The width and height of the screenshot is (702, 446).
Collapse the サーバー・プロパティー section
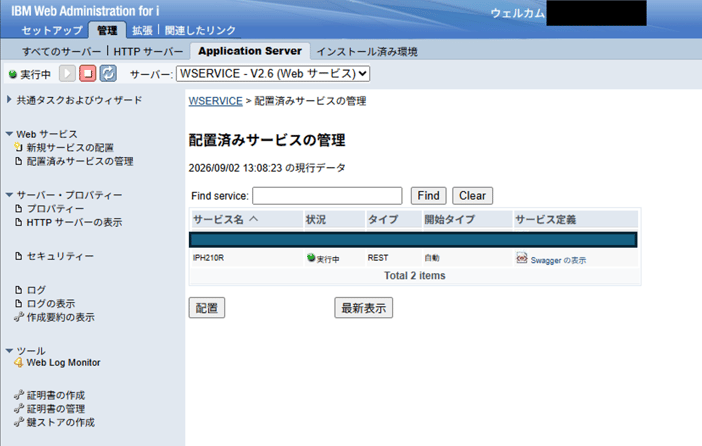coord(9,195)
